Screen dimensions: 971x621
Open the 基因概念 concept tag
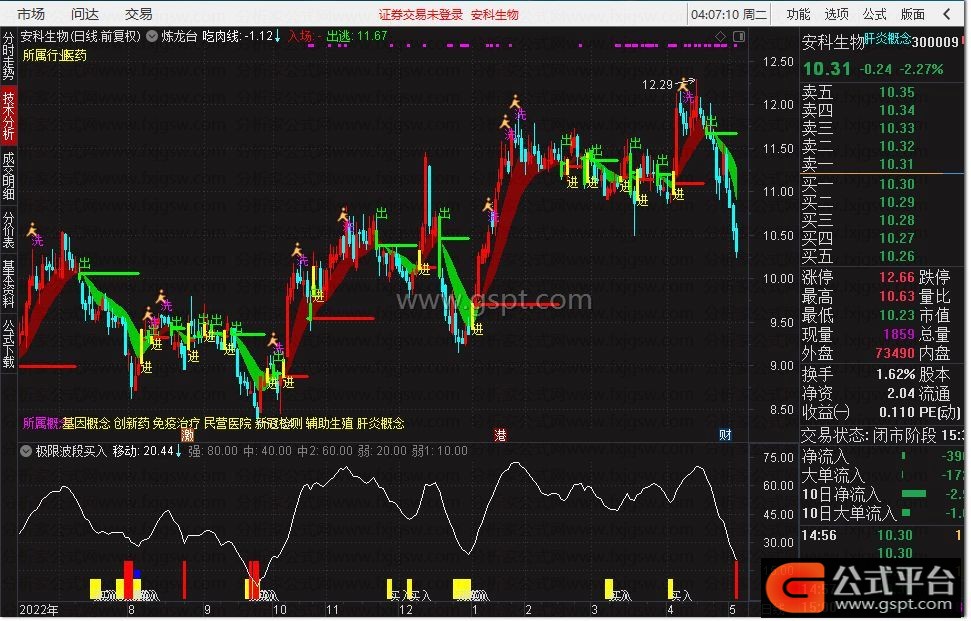pyautogui.click(x=86, y=423)
